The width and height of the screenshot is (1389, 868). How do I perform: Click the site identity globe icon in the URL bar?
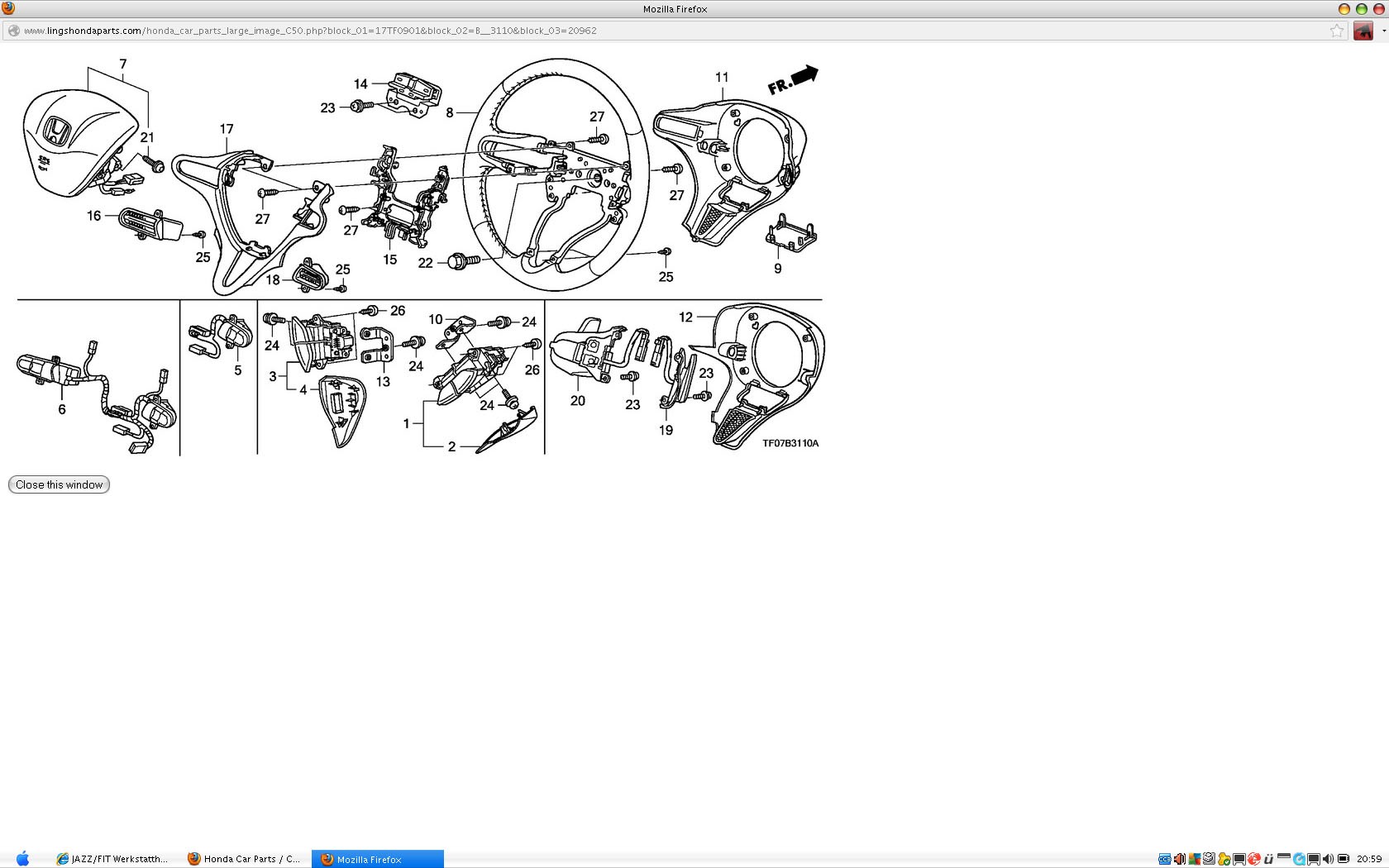(x=13, y=31)
